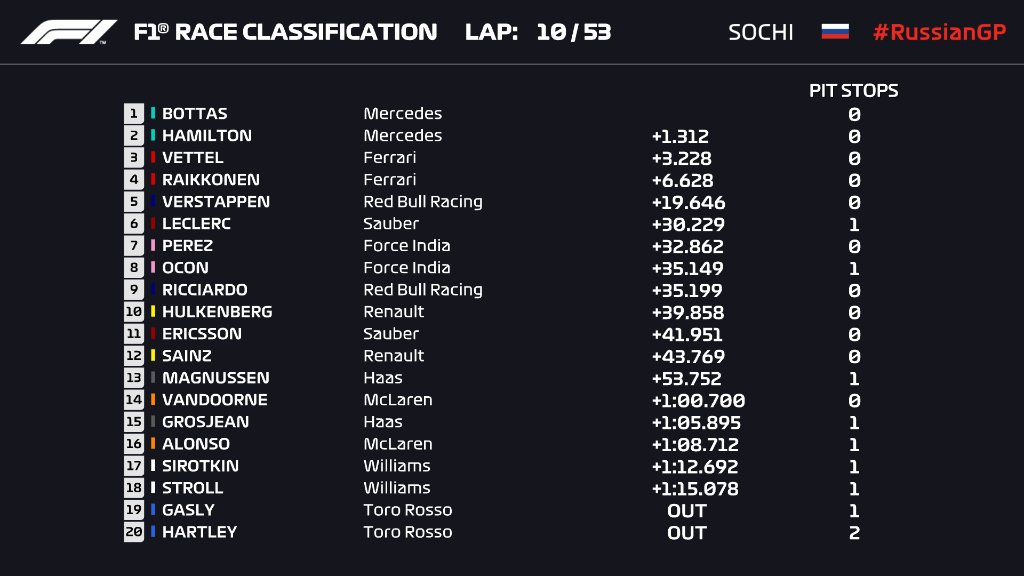Image resolution: width=1024 pixels, height=576 pixels.
Task: Click the pink team stripe beside PEREZ
Action: click(x=153, y=246)
